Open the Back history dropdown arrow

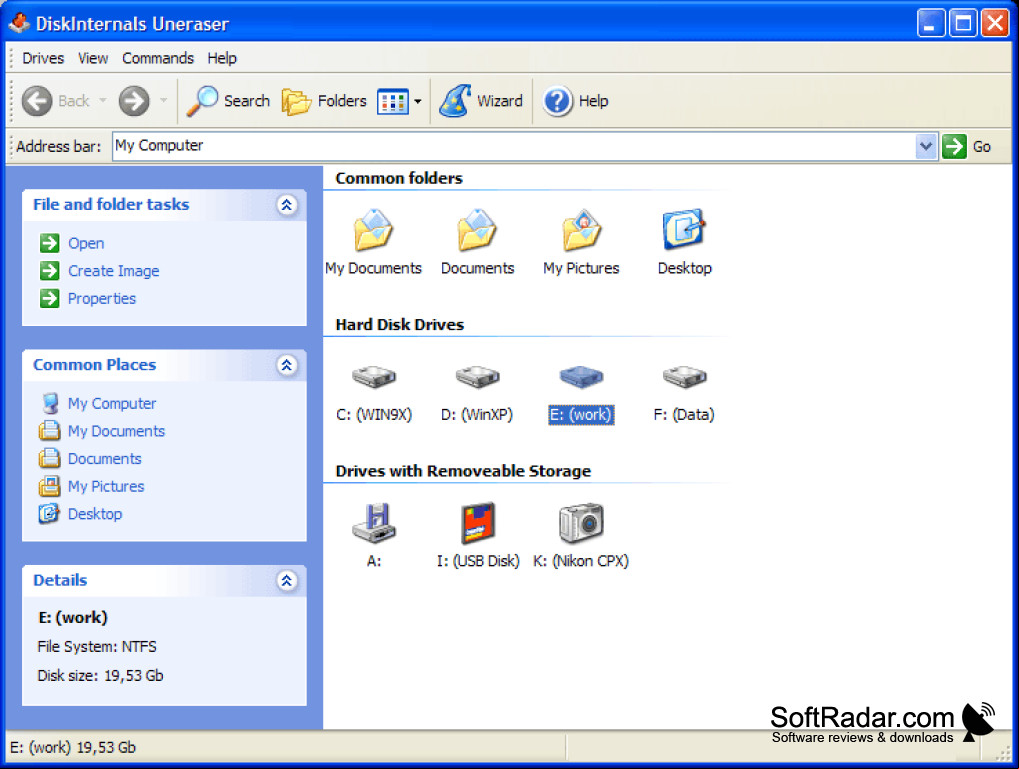[x=103, y=101]
